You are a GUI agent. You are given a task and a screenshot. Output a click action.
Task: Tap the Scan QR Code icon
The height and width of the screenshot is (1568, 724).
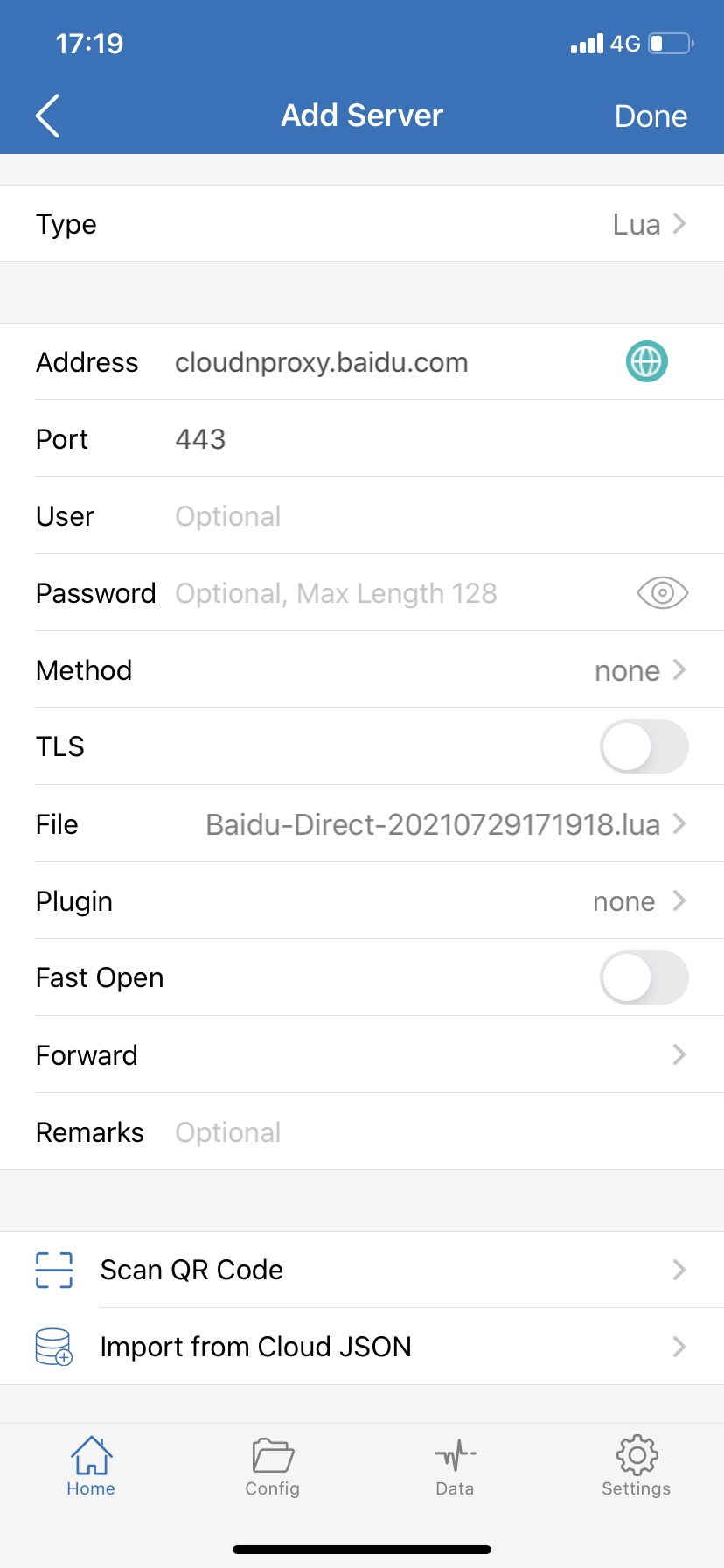(54, 1270)
